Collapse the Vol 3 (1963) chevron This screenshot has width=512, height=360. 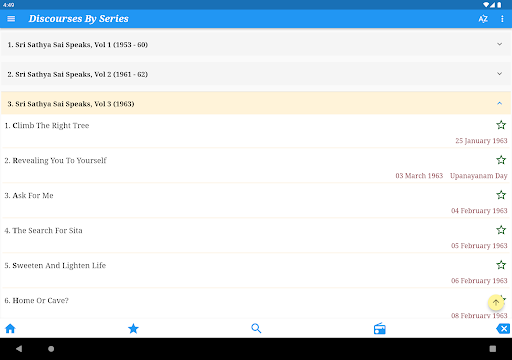[499, 103]
